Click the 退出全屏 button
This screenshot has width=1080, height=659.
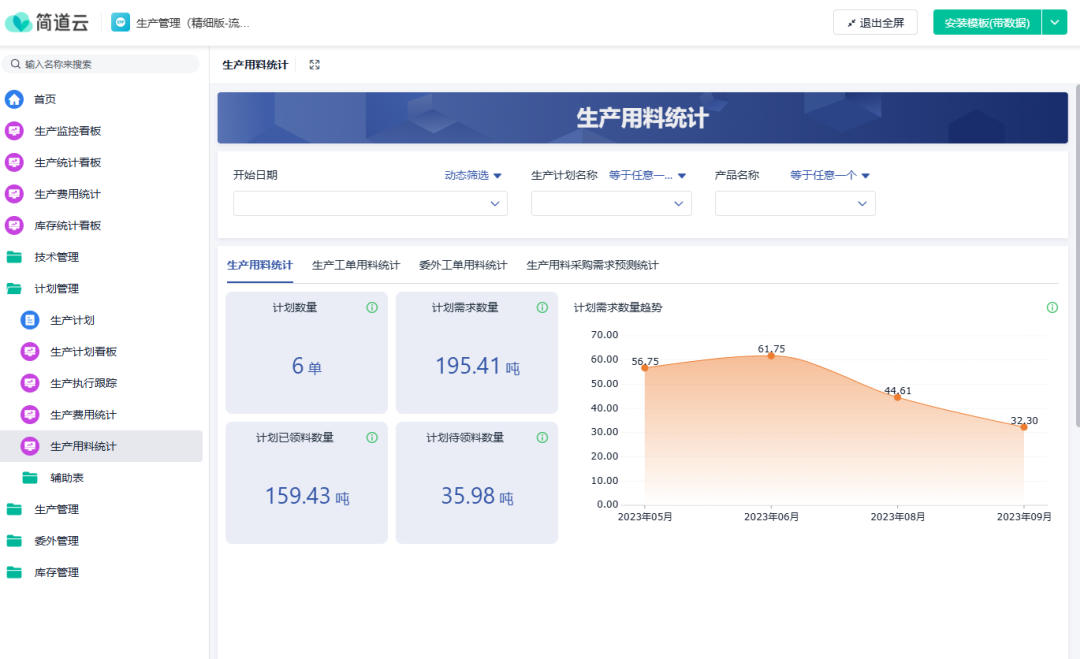(875, 22)
